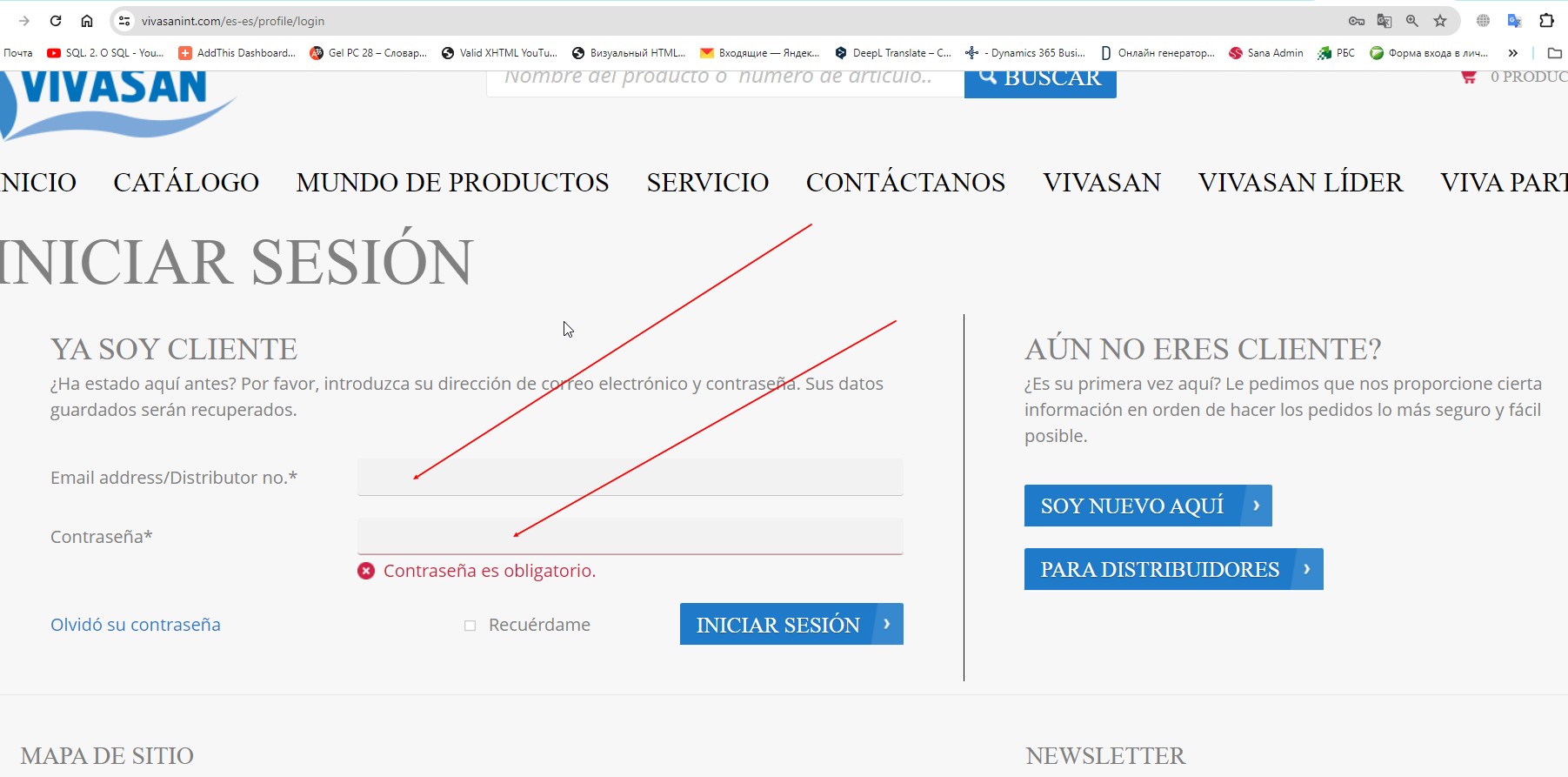Open the РБС bookmark

tap(1337, 53)
